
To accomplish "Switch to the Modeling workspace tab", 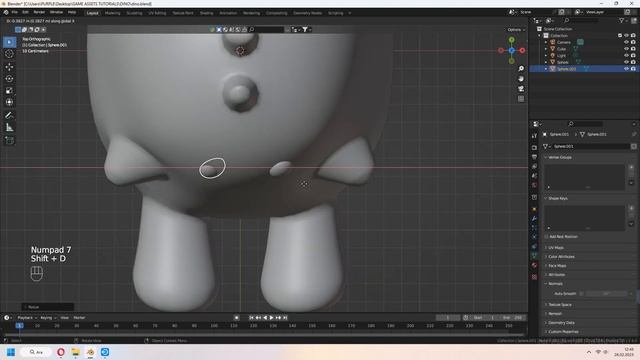I will [113, 13].
